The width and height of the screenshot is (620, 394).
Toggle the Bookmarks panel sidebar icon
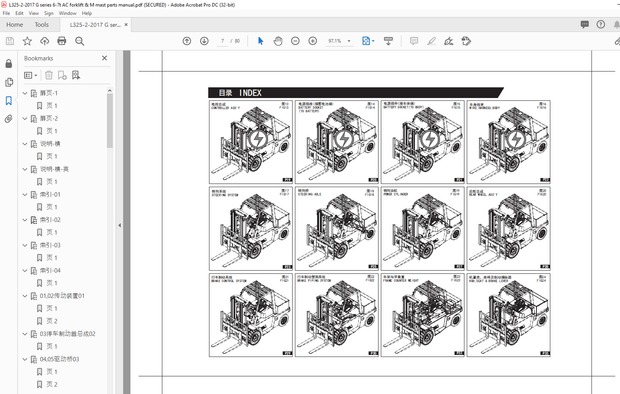tap(9, 100)
